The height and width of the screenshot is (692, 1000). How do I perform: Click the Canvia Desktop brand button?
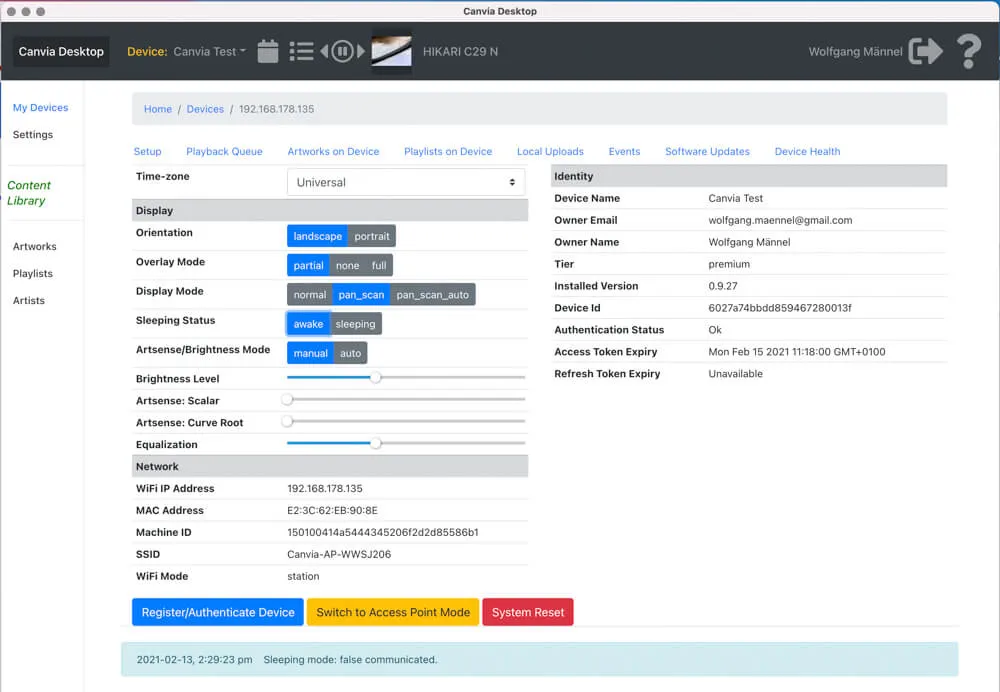tap(61, 52)
